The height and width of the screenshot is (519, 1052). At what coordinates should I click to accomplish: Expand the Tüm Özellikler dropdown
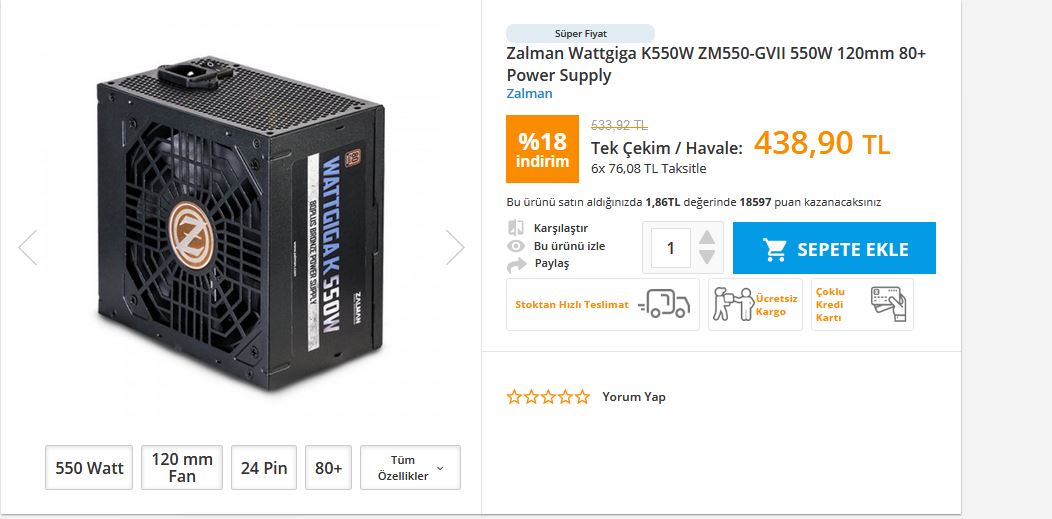pos(410,467)
